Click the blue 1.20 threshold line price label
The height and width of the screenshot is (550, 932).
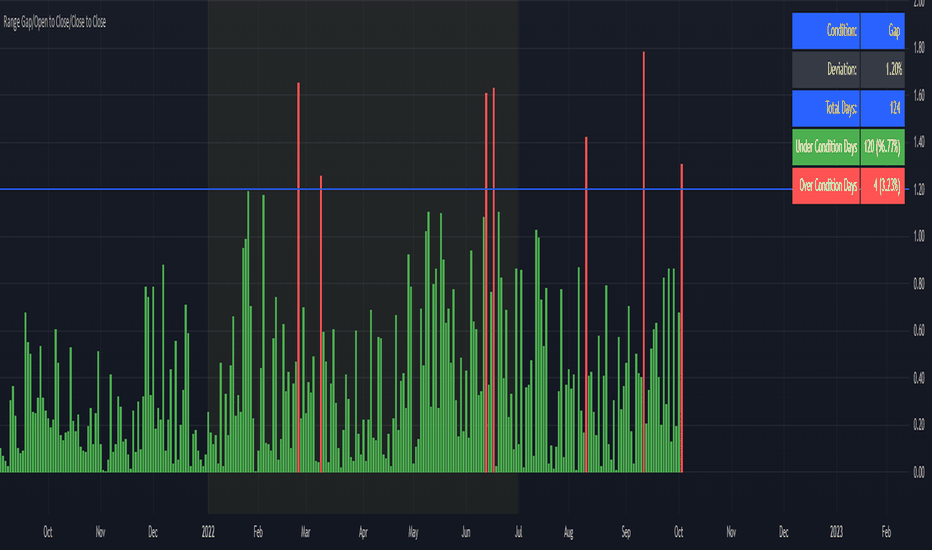[x=918, y=190]
